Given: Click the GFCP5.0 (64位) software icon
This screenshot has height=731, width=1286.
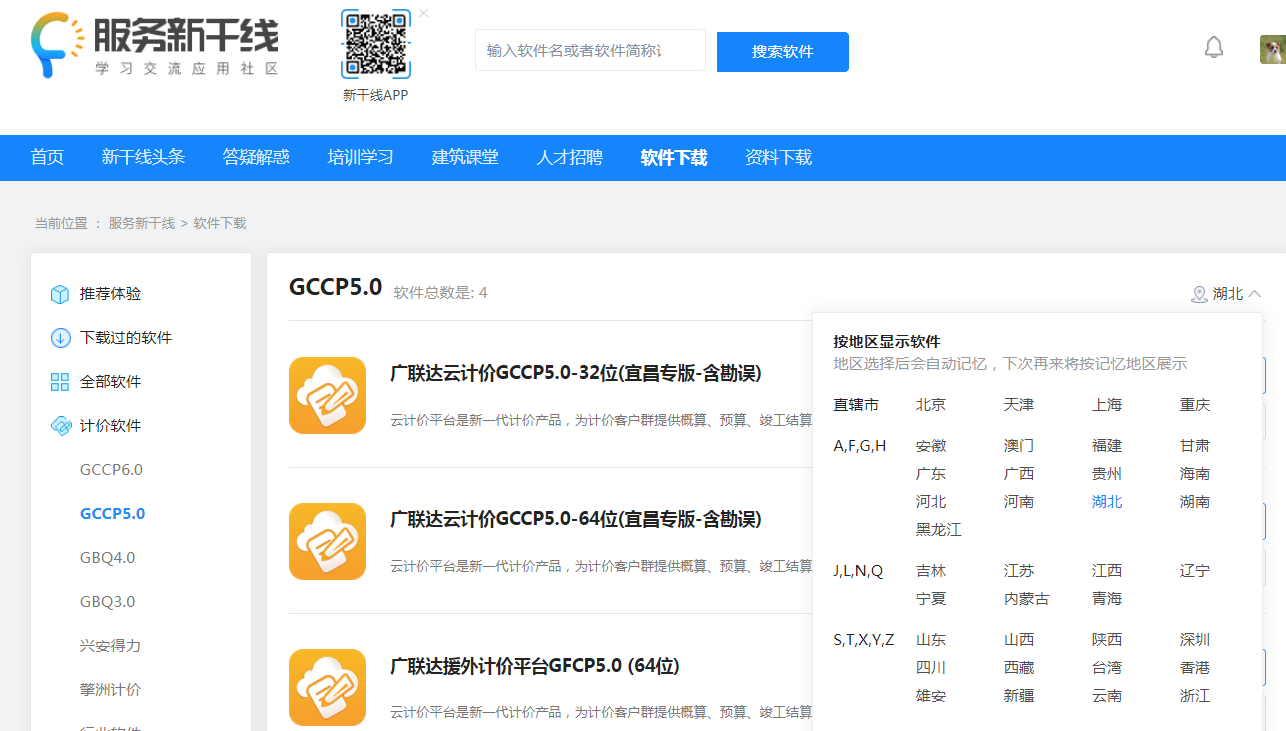Looking at the screenshot, I should point(327,687).
